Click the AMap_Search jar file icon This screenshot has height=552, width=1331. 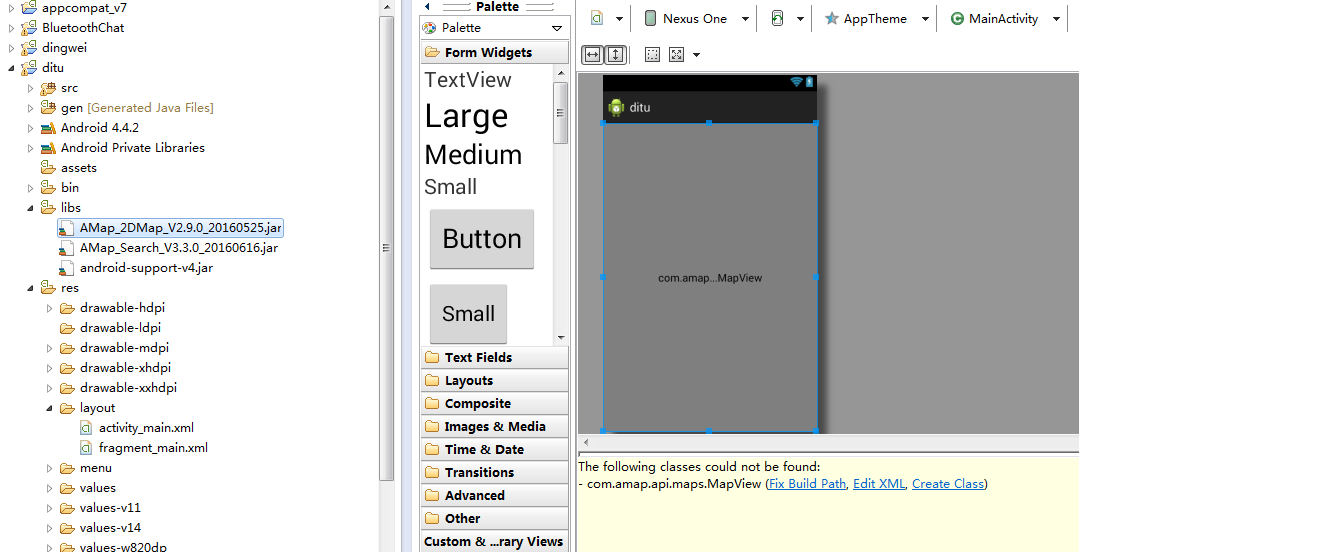[x=67, y=248]
